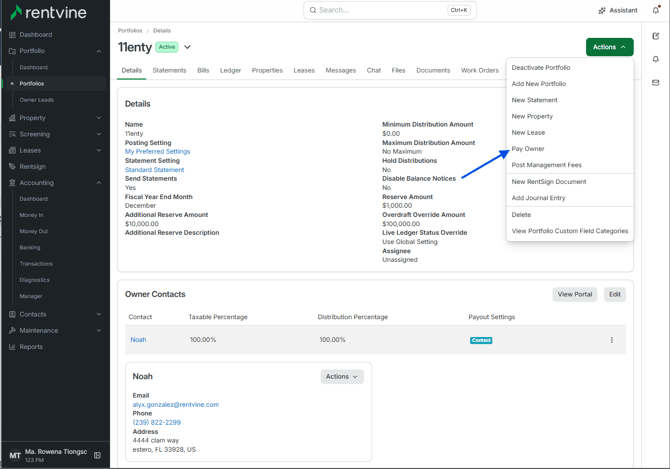The width and height of the screenshot is (670, 469).
Task: Click phone number (239) 822-2299
Action: 156,422
